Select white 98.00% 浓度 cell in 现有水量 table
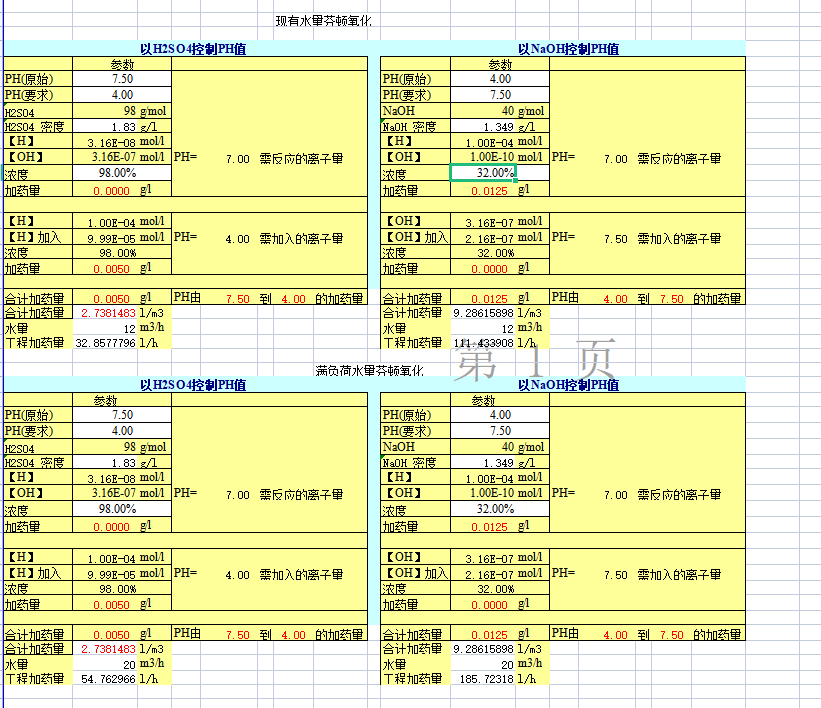Image resolution: width=821 pixels, height=708 pixels. (122, 173)
